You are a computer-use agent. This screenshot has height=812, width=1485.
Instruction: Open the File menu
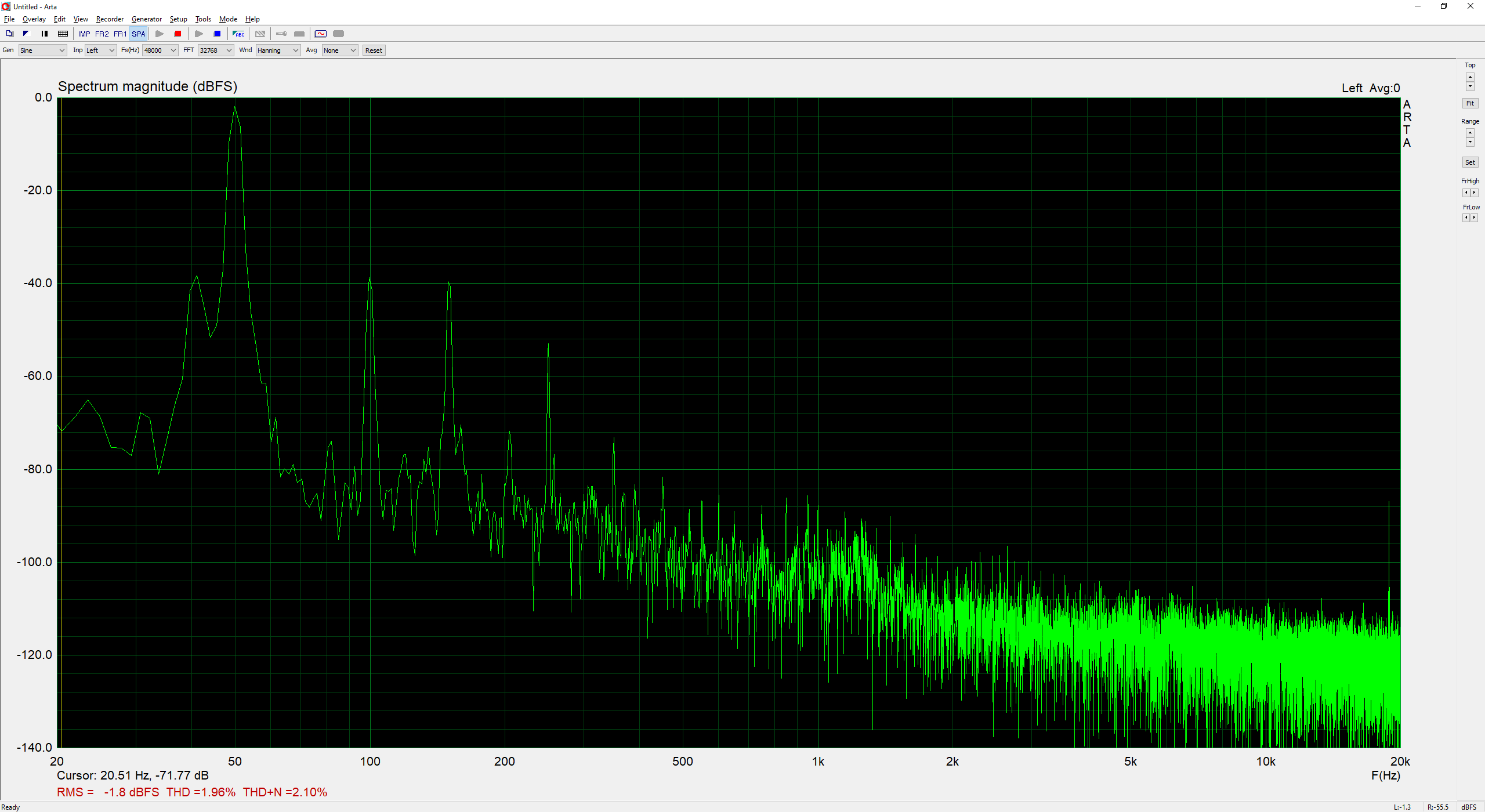[x=9, y=19]
